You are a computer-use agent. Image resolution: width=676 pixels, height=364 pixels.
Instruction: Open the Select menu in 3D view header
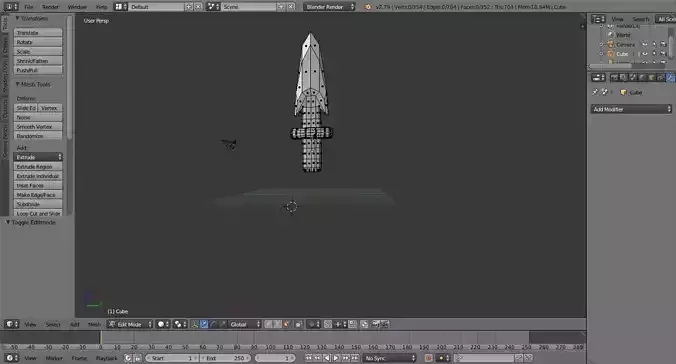(x=53, y=324)
